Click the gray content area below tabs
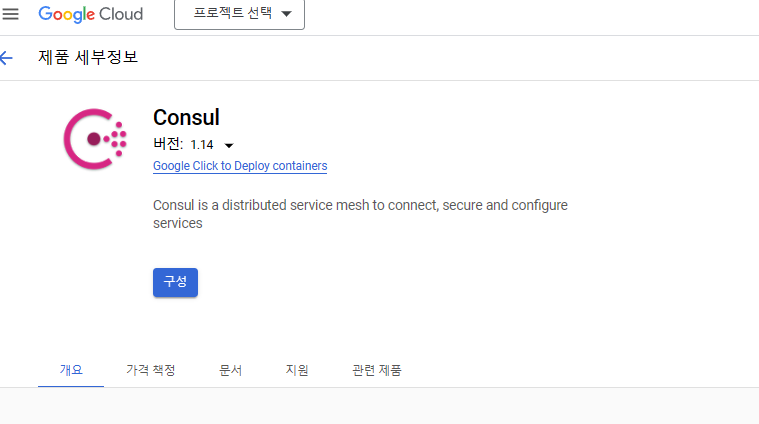This screenshot has width=759, height=424. [380, 406]
